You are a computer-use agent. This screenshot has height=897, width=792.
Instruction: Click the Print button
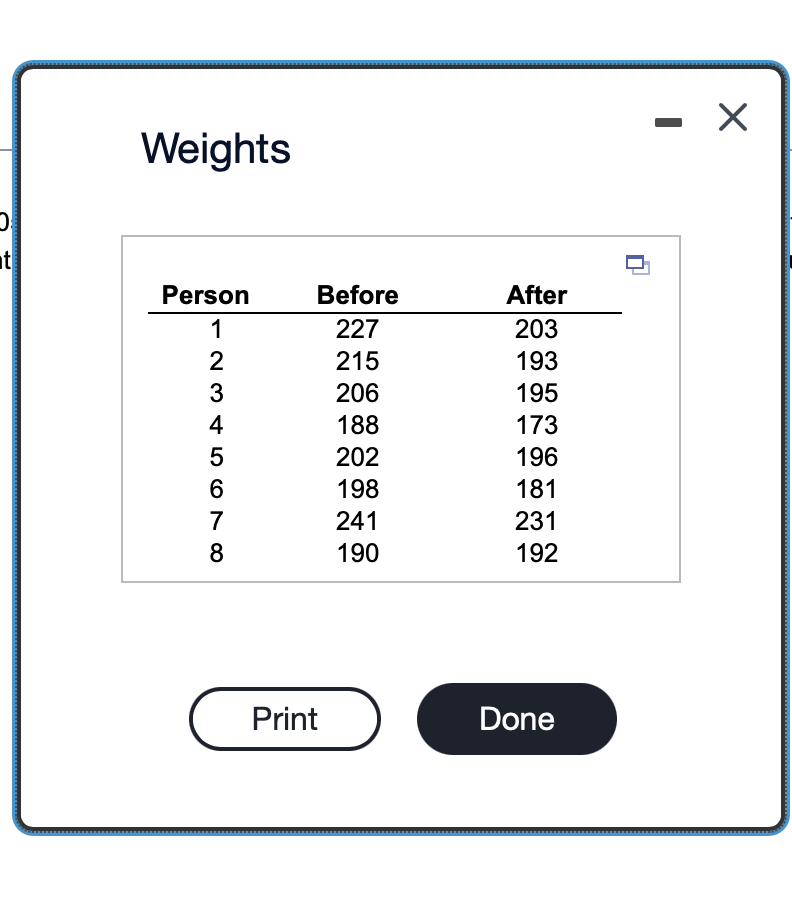click(285, 718)
